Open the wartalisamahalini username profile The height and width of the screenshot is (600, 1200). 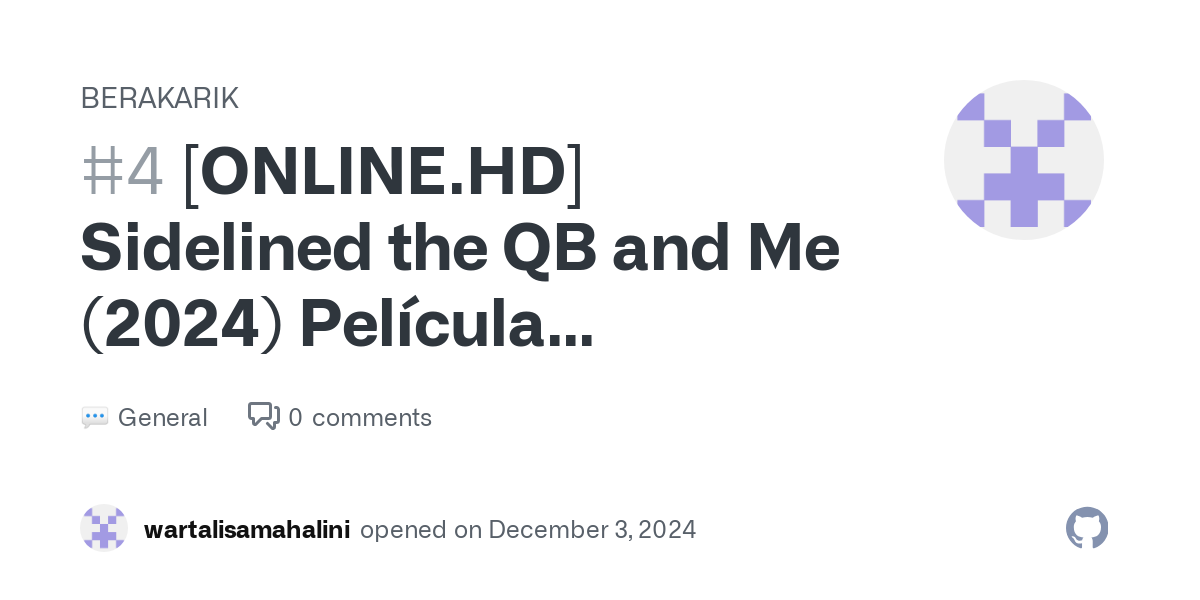pyautogui.click(x=247, y=529)
